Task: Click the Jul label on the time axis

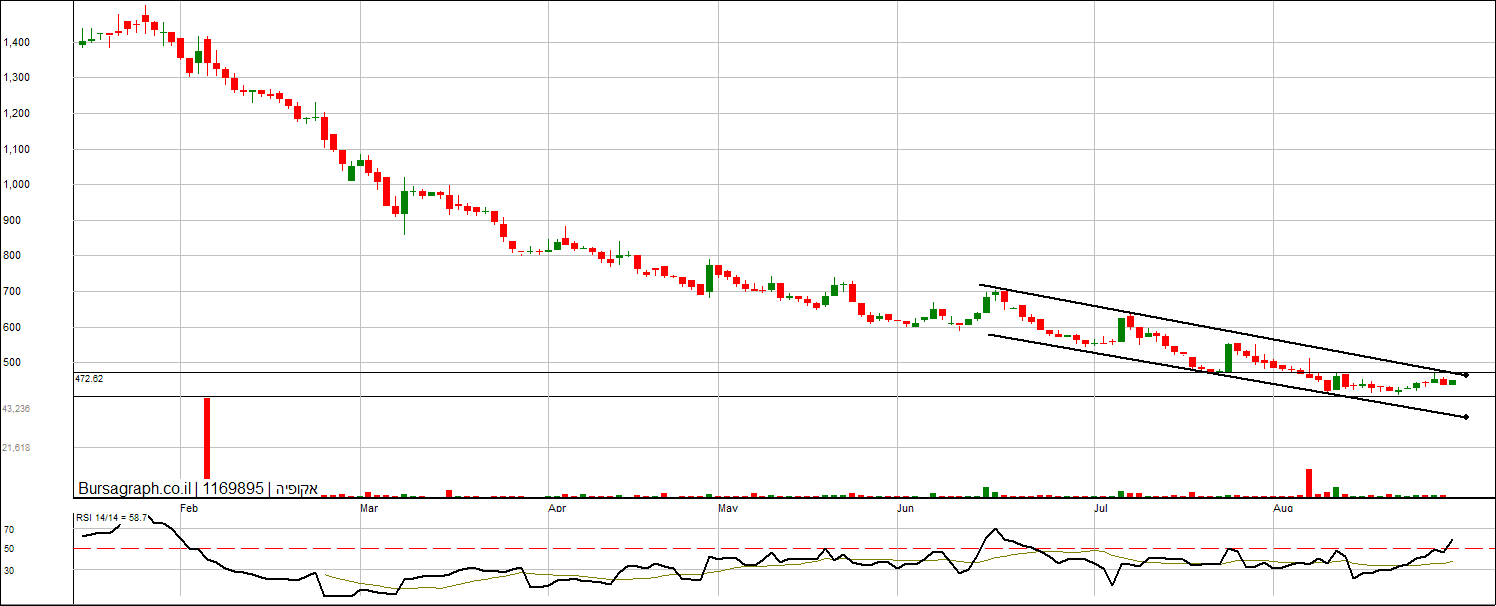Action: (1101, 509)
